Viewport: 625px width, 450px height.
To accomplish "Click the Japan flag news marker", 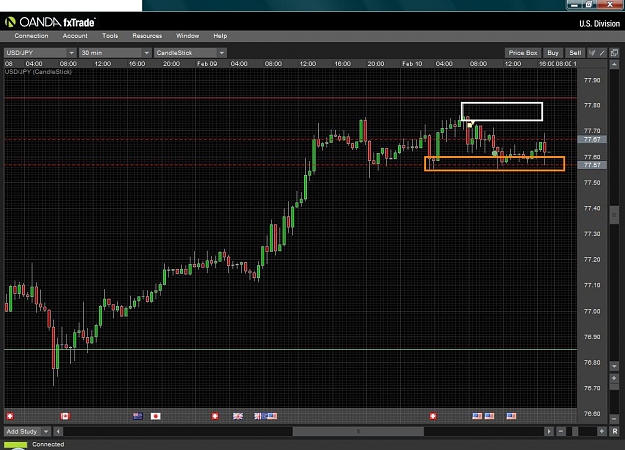I will point(155,416).
